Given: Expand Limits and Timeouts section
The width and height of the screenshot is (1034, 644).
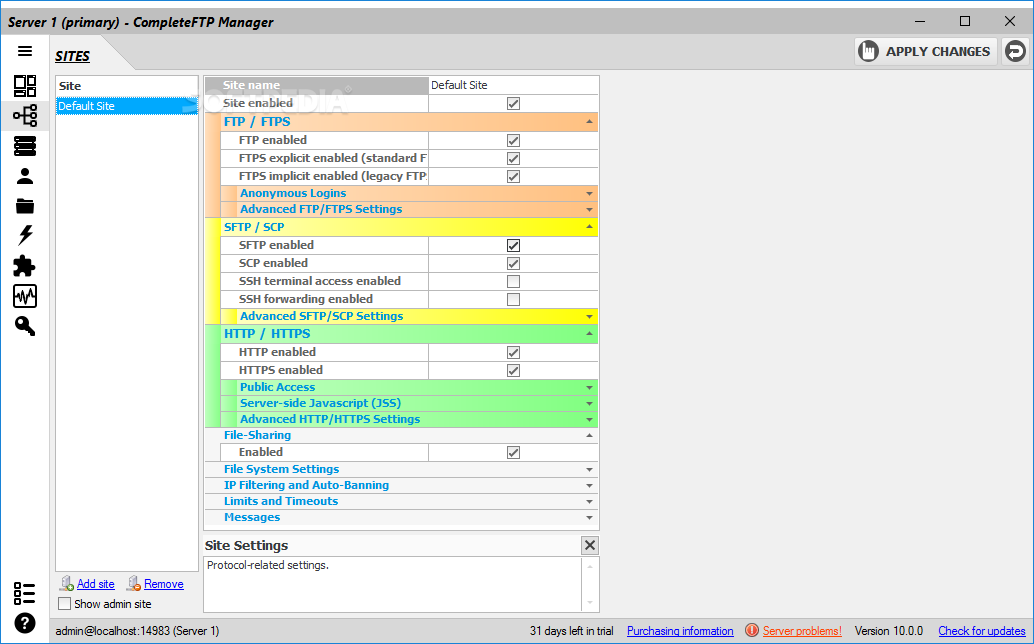Looking at the screenshot, I should pos(589,502).
